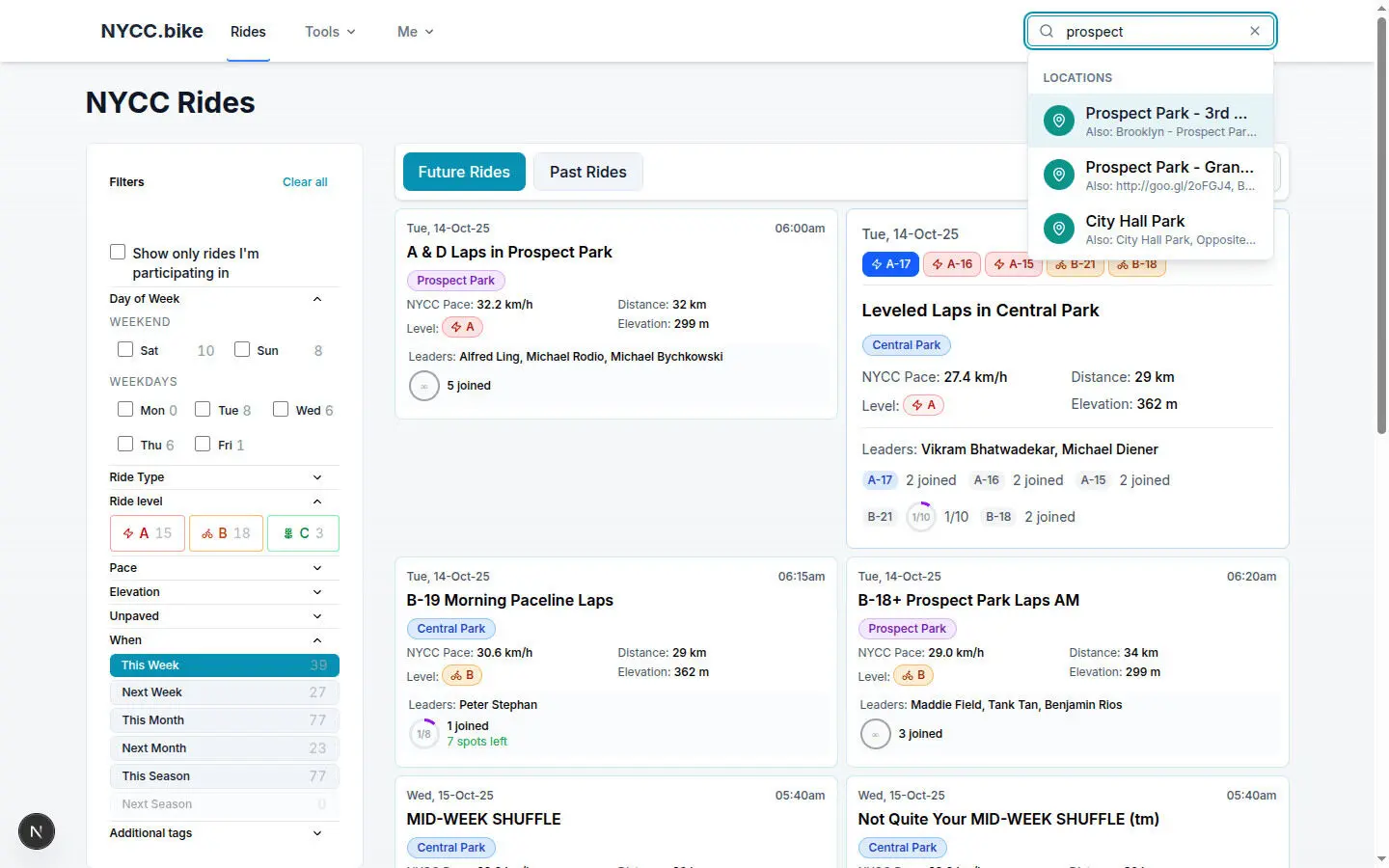
Task: Click the B level badge on B-19 Morning Paceline Laps
Action: [462, 675]
